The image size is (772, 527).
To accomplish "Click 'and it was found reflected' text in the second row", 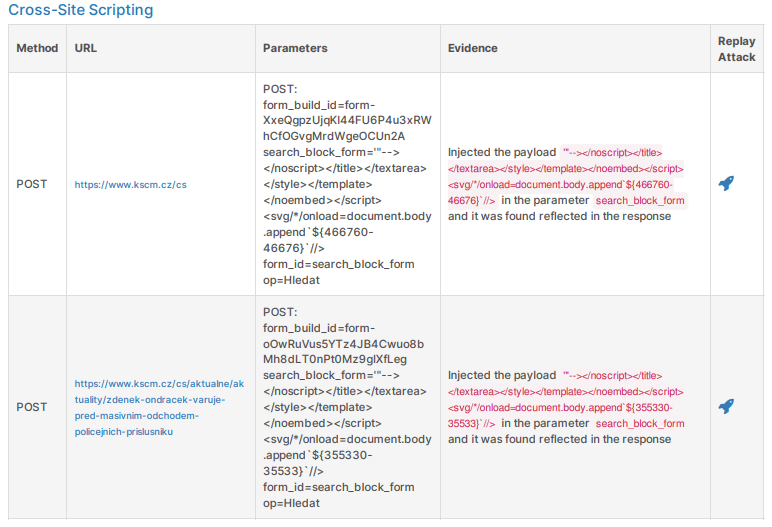I will click(559, 439).
